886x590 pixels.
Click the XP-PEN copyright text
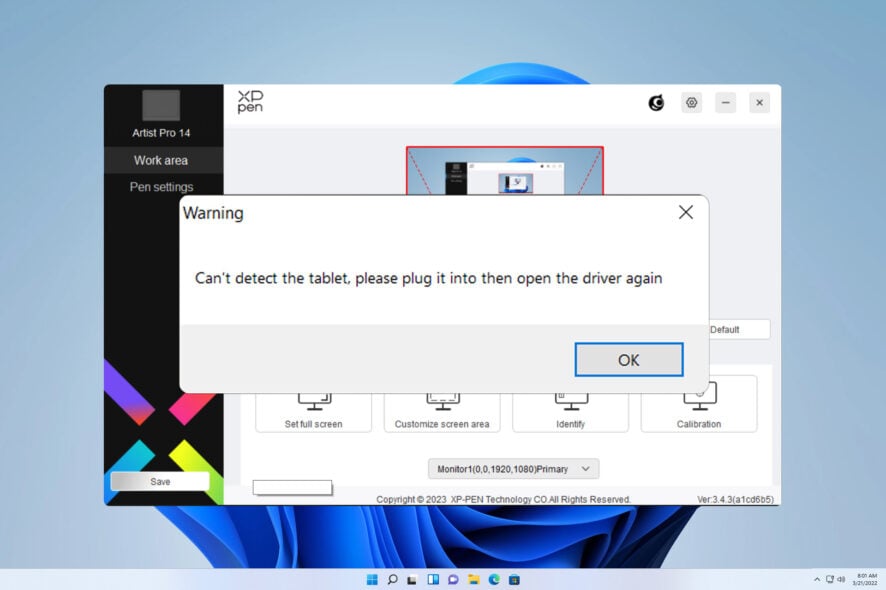tap(503, 500)
